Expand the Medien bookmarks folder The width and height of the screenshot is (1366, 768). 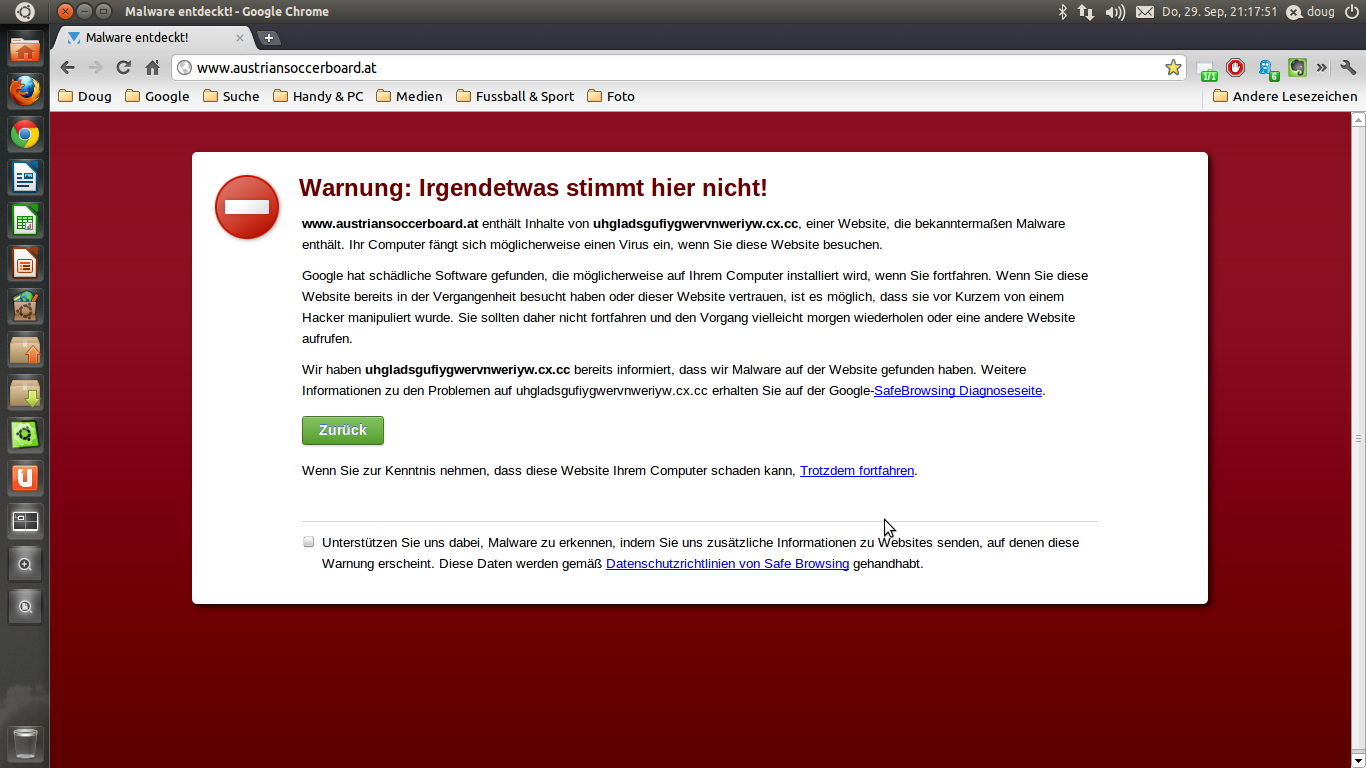pos(409,96)
